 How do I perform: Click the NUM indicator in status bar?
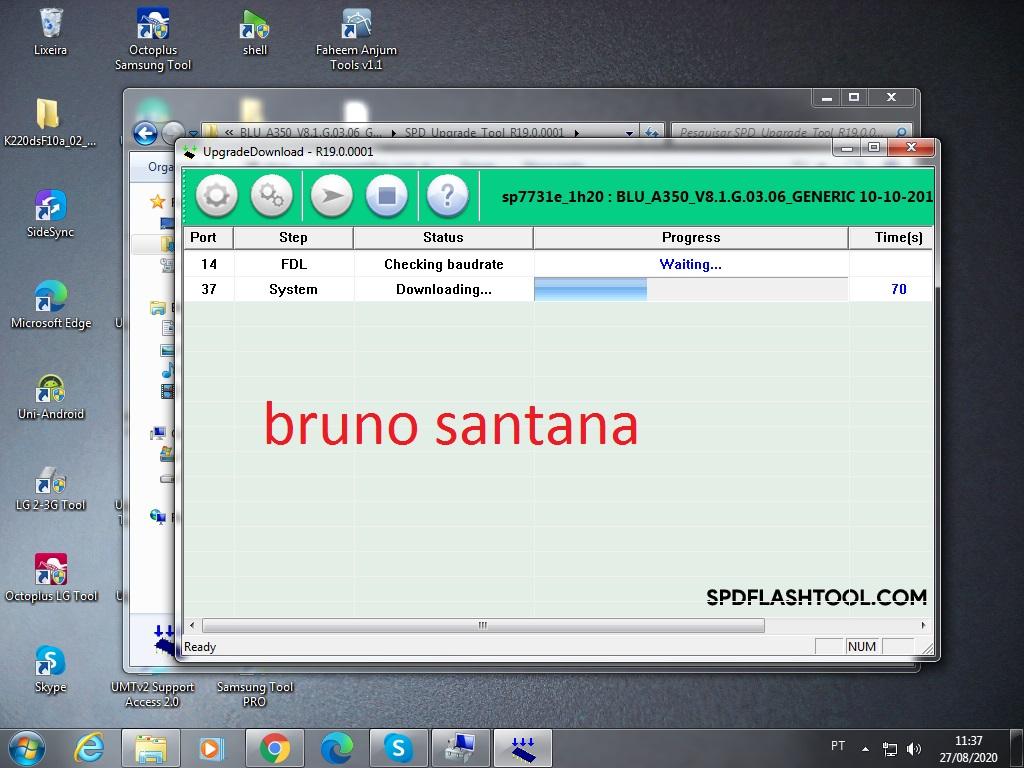pyautogui.click(x=861, y=647)
